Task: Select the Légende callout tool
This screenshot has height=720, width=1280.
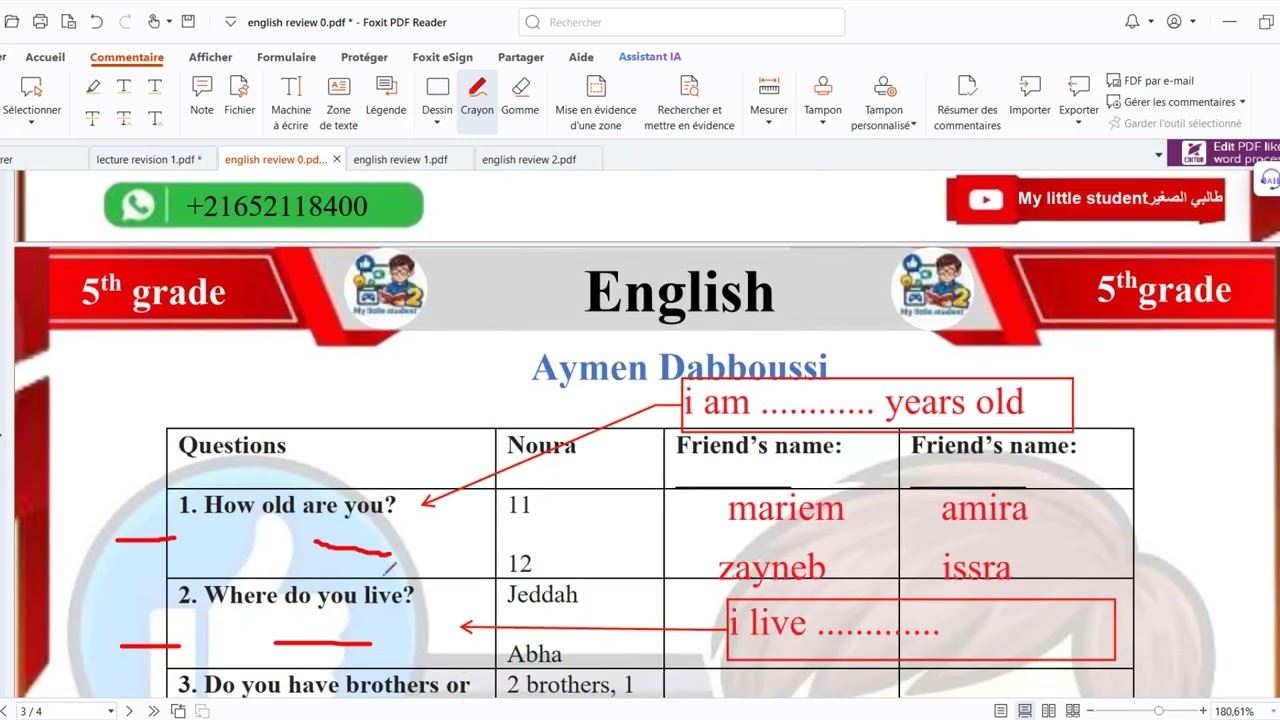Action: (x=386, y=96)
